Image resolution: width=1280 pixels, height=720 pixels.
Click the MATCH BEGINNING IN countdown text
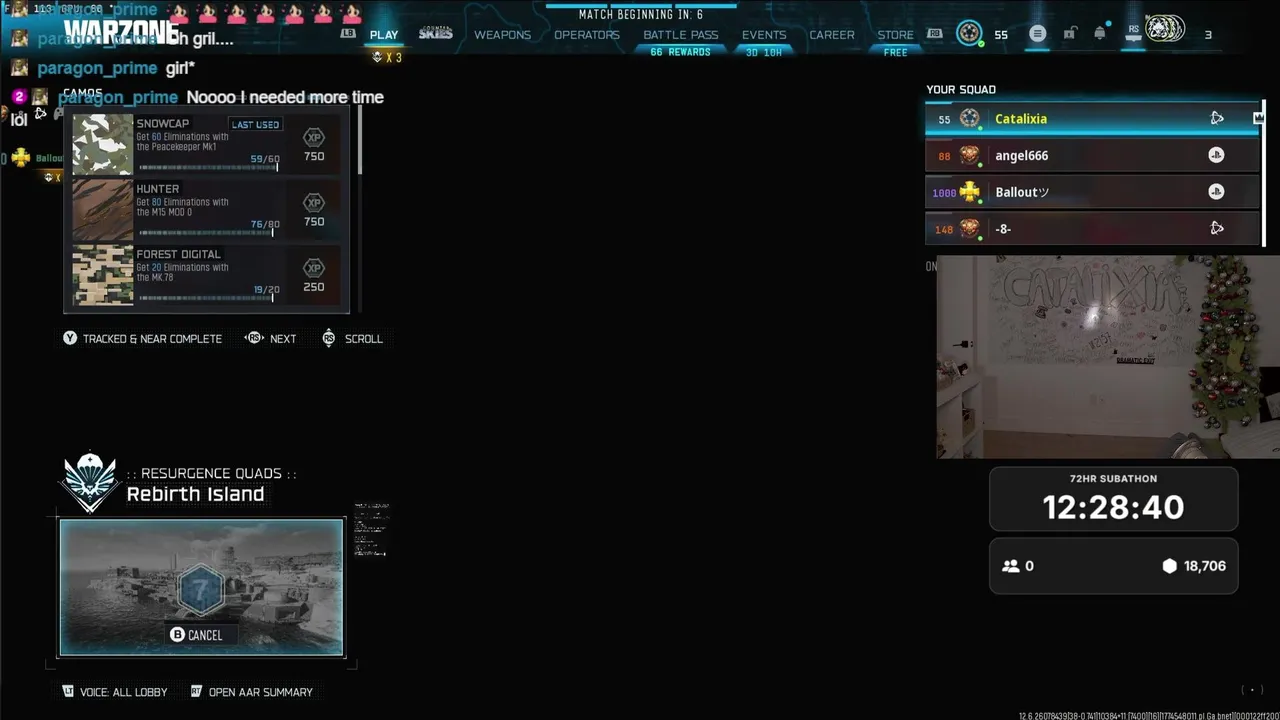(x=640, y=14)
